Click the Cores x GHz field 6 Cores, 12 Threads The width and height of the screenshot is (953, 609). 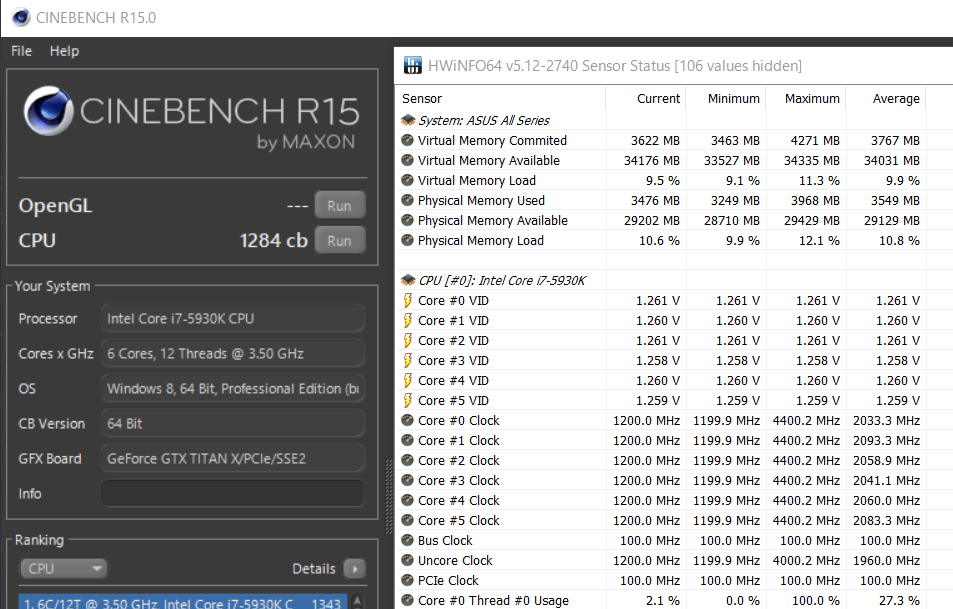pyautogui.click(x=233, y=354)
